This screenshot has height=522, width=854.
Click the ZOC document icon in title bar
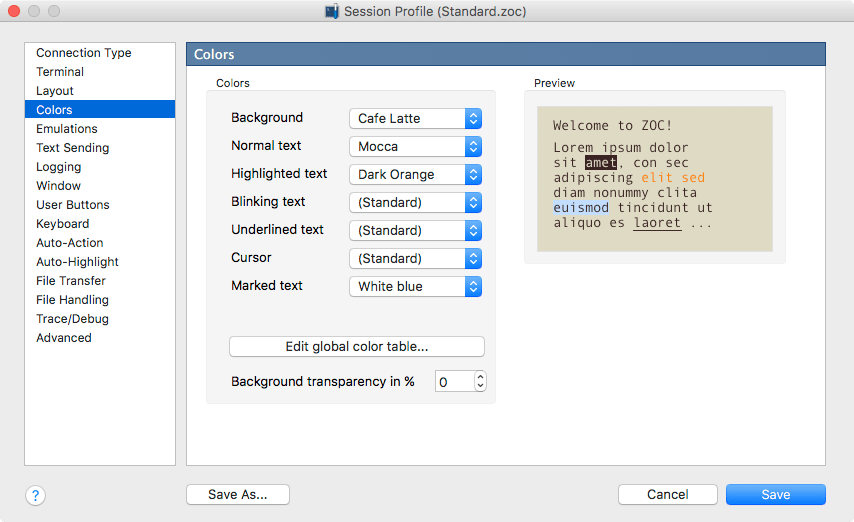tap(332, 11)
